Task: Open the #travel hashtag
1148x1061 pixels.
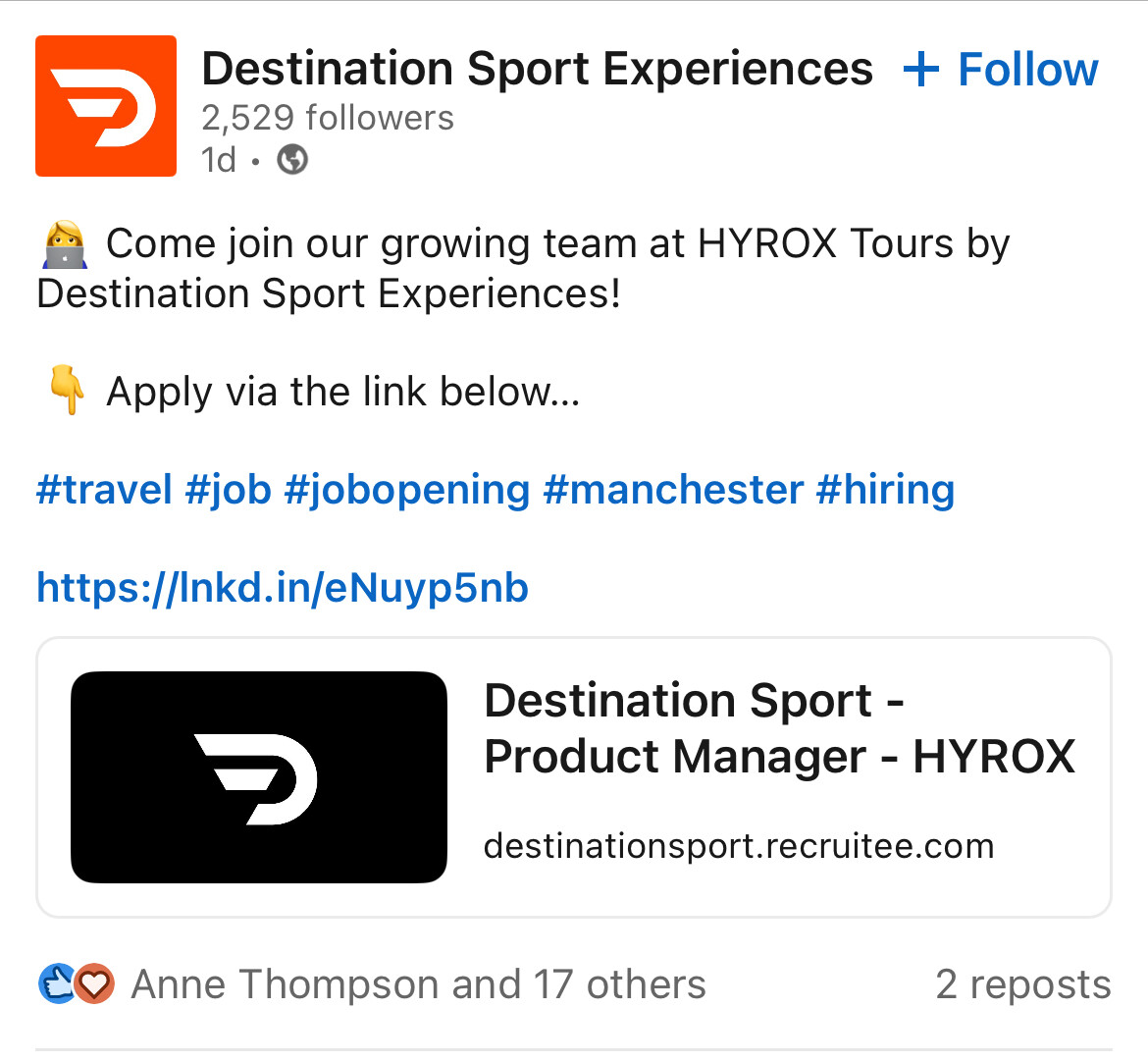Action: tap(104, 489)
